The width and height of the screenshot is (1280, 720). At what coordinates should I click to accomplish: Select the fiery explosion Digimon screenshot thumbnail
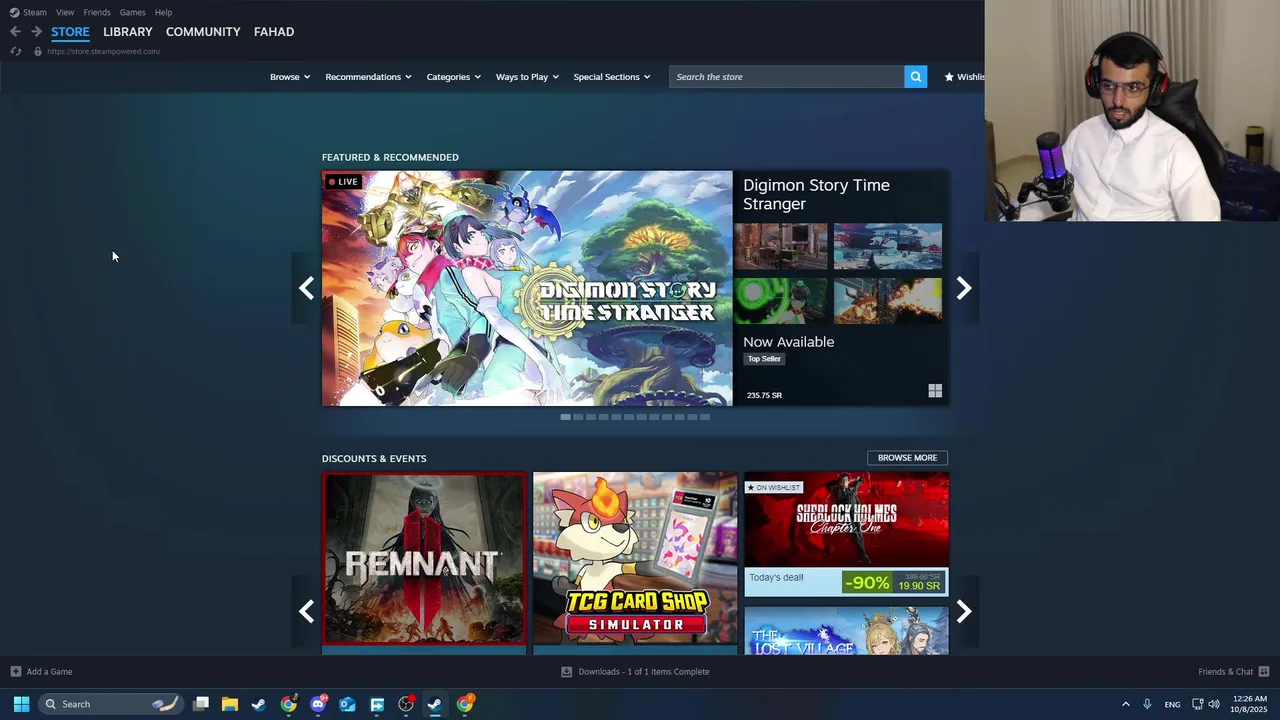click(x=888, y=301)
